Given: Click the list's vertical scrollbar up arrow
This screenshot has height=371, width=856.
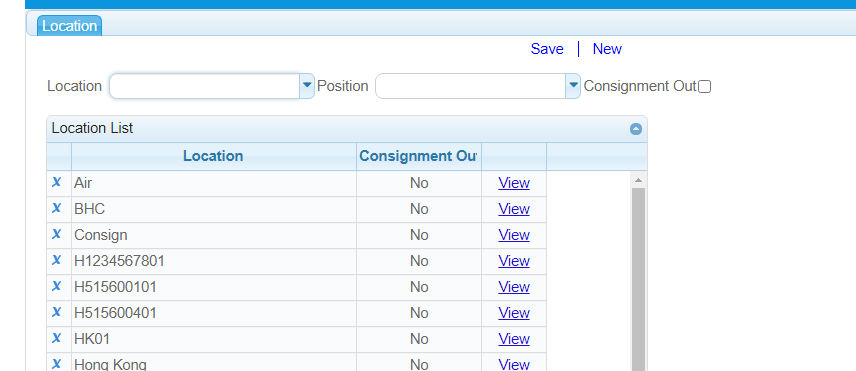Looking at the screenshot, I should coord(638,179).
